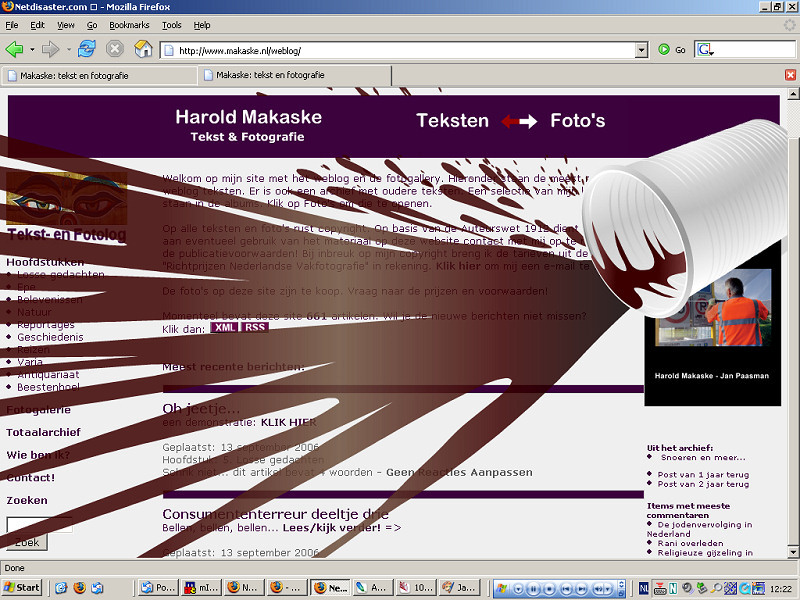
Task: Click the XML feed badge
Action: 224,327
